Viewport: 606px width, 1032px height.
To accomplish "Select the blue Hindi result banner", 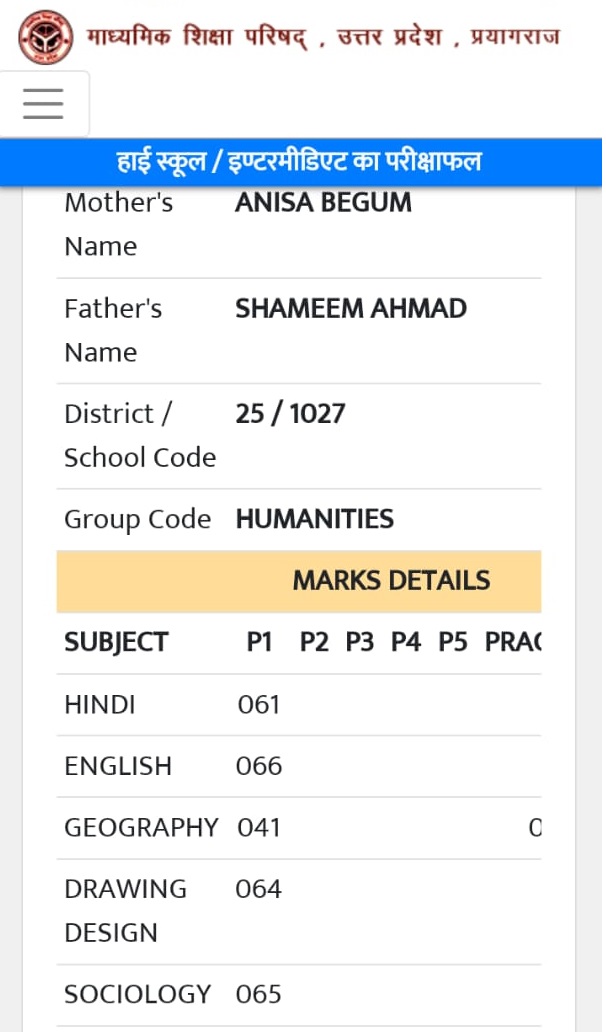I will pos(301,162).
